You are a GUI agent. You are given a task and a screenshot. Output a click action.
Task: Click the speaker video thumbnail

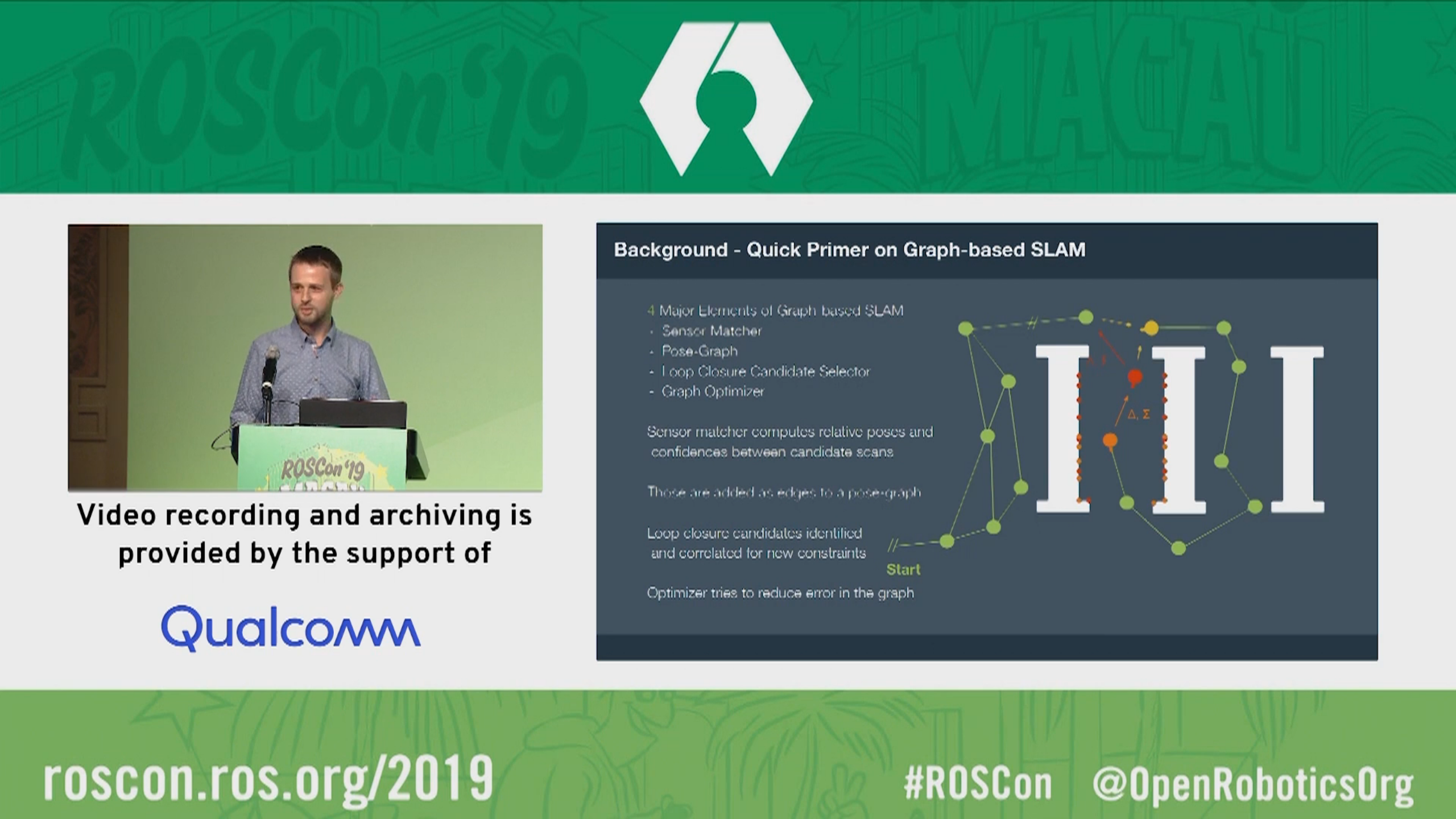click(x=305, y=357)
